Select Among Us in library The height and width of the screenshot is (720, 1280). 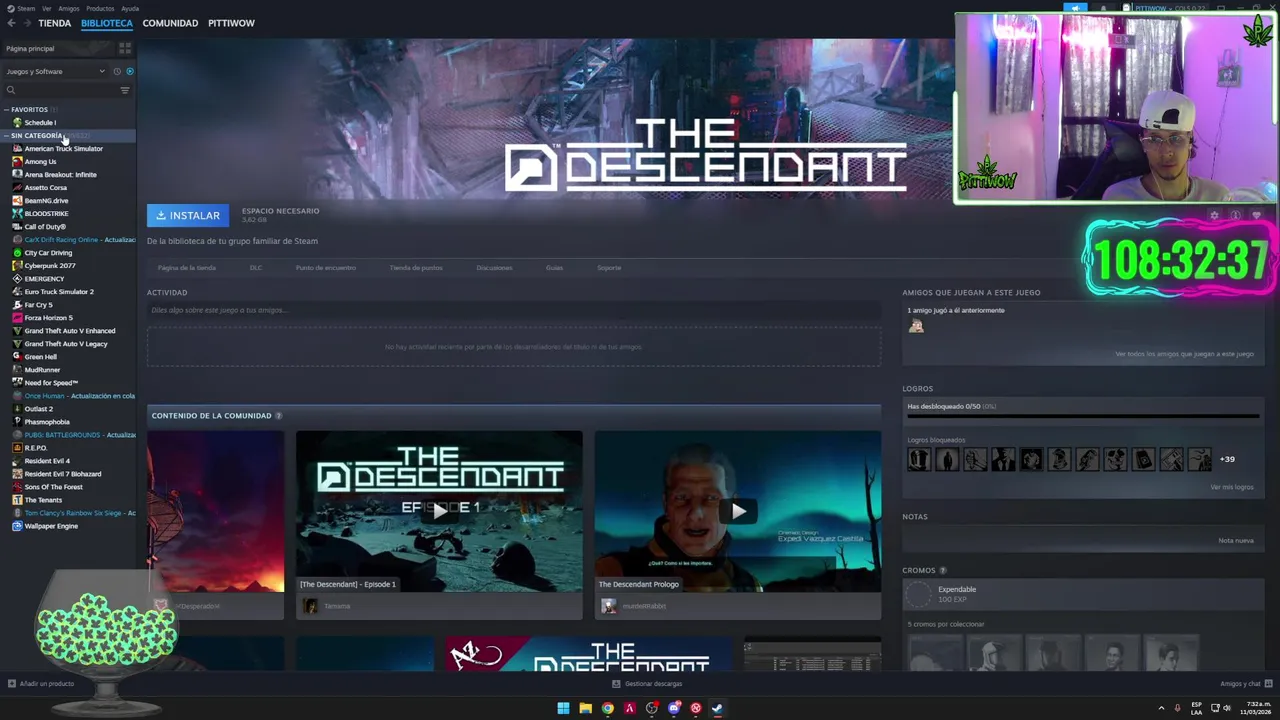(x=40, y=161)
